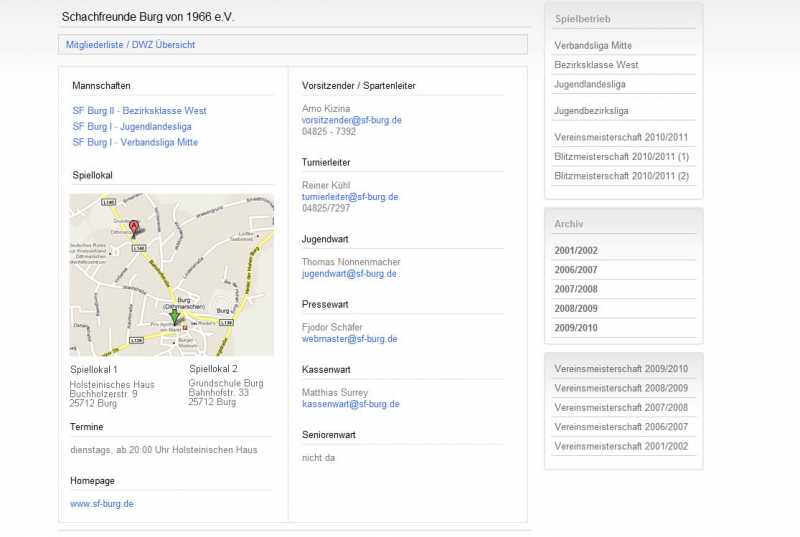Click the turnierleiter@sf-burg.de email link
The height and width of the screenshot is (537, 800).
[x=350, y=197]
